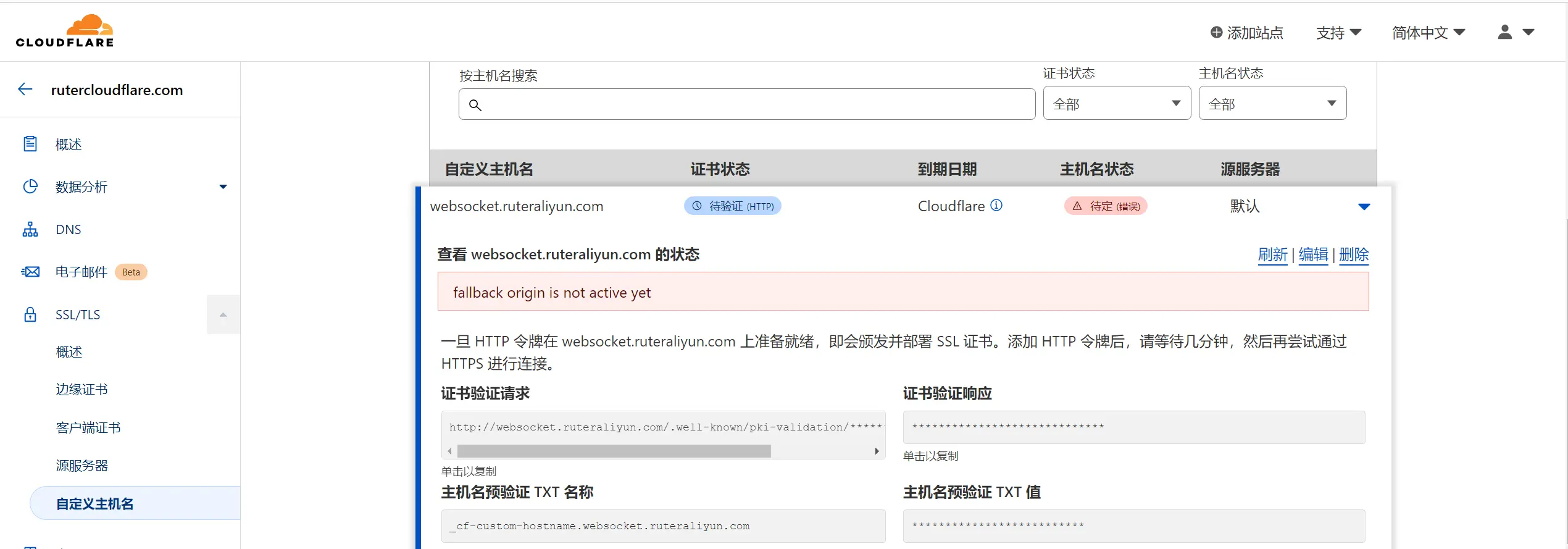Select the 自定义主机名 sub-item

(135, 503)
